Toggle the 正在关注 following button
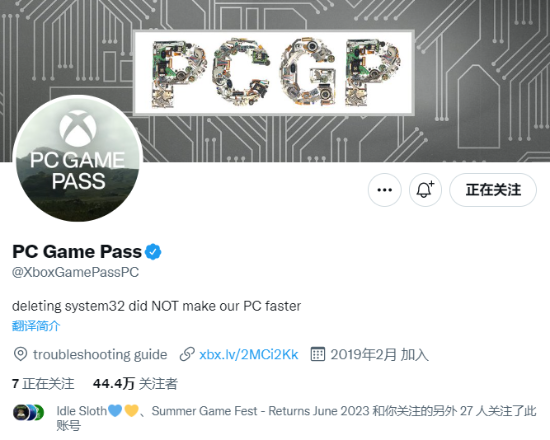Viewport: 550px width, 440px height. point(493,190)
